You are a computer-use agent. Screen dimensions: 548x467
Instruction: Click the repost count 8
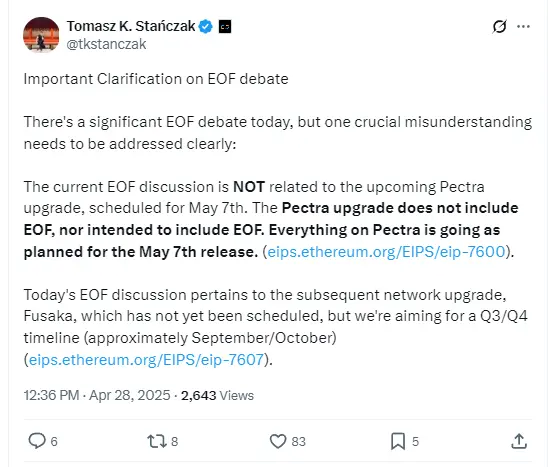click(x=174, y=441)
